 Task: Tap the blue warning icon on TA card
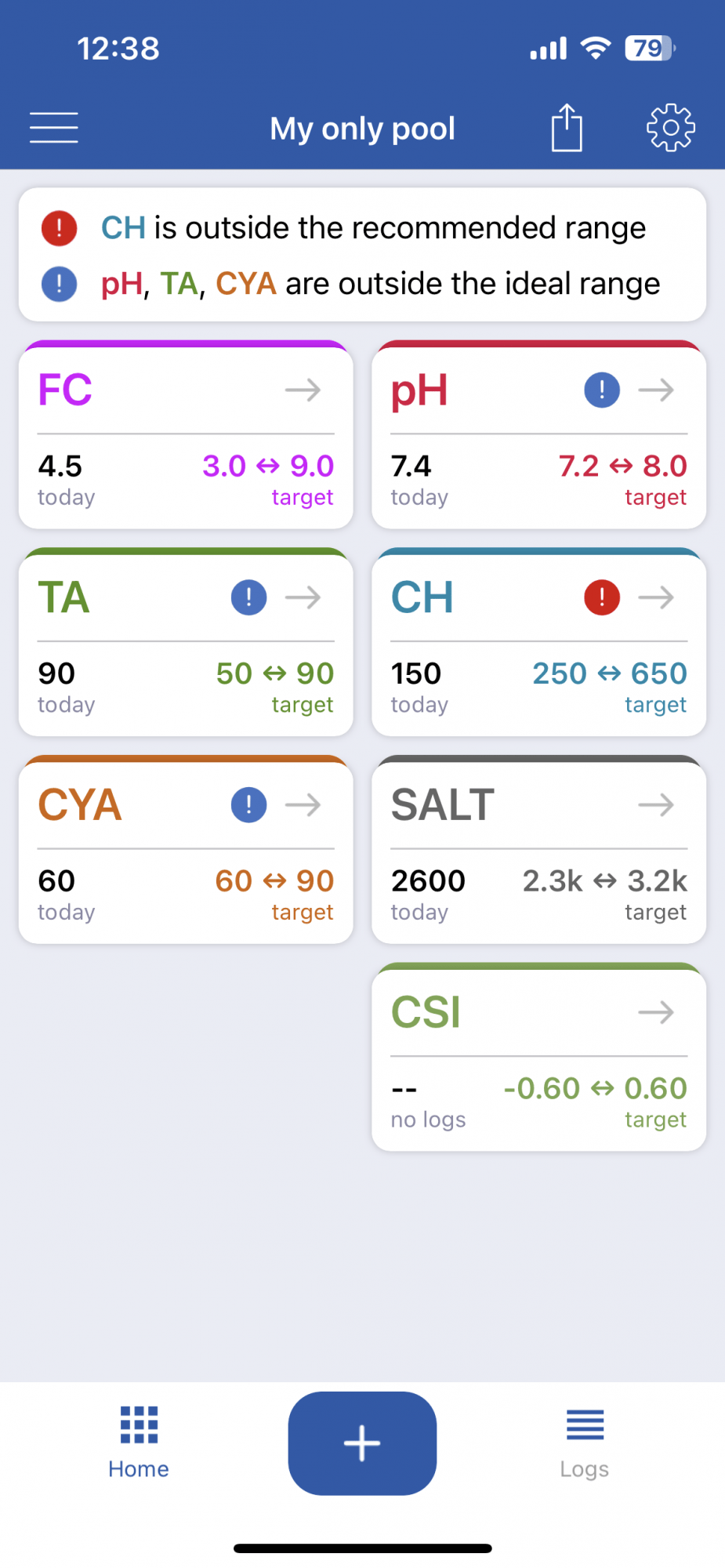coord(248,597)
